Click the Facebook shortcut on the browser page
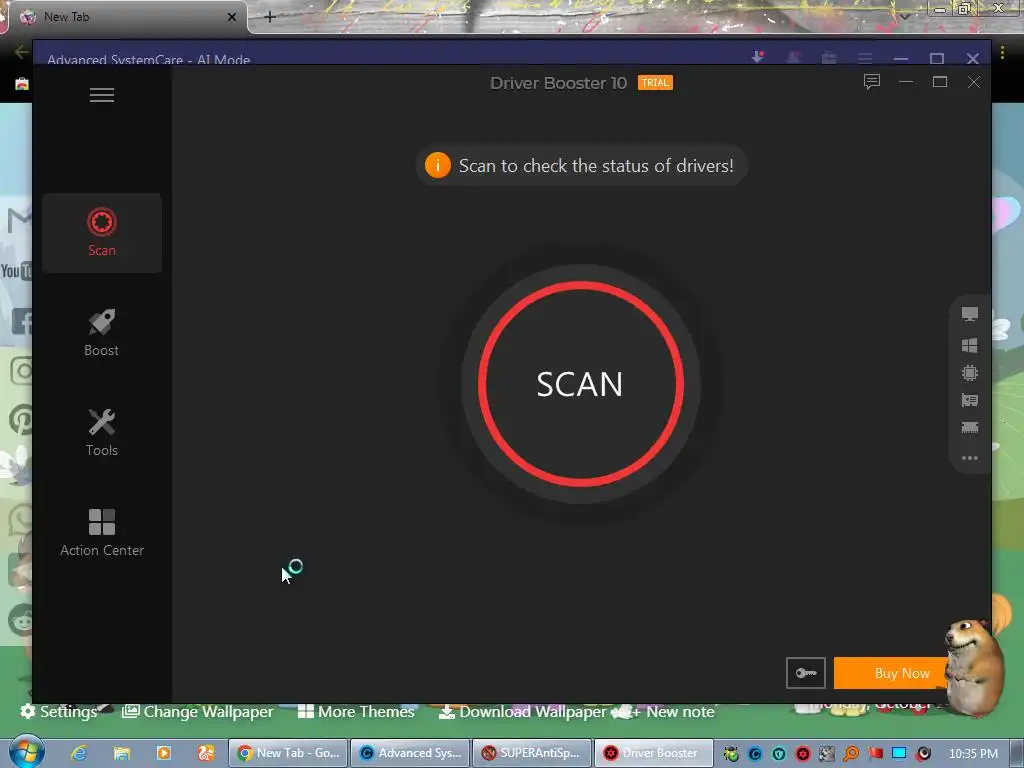Image resolution: width=1024 pixels, height=768 pixels. (x=21, y=321)
